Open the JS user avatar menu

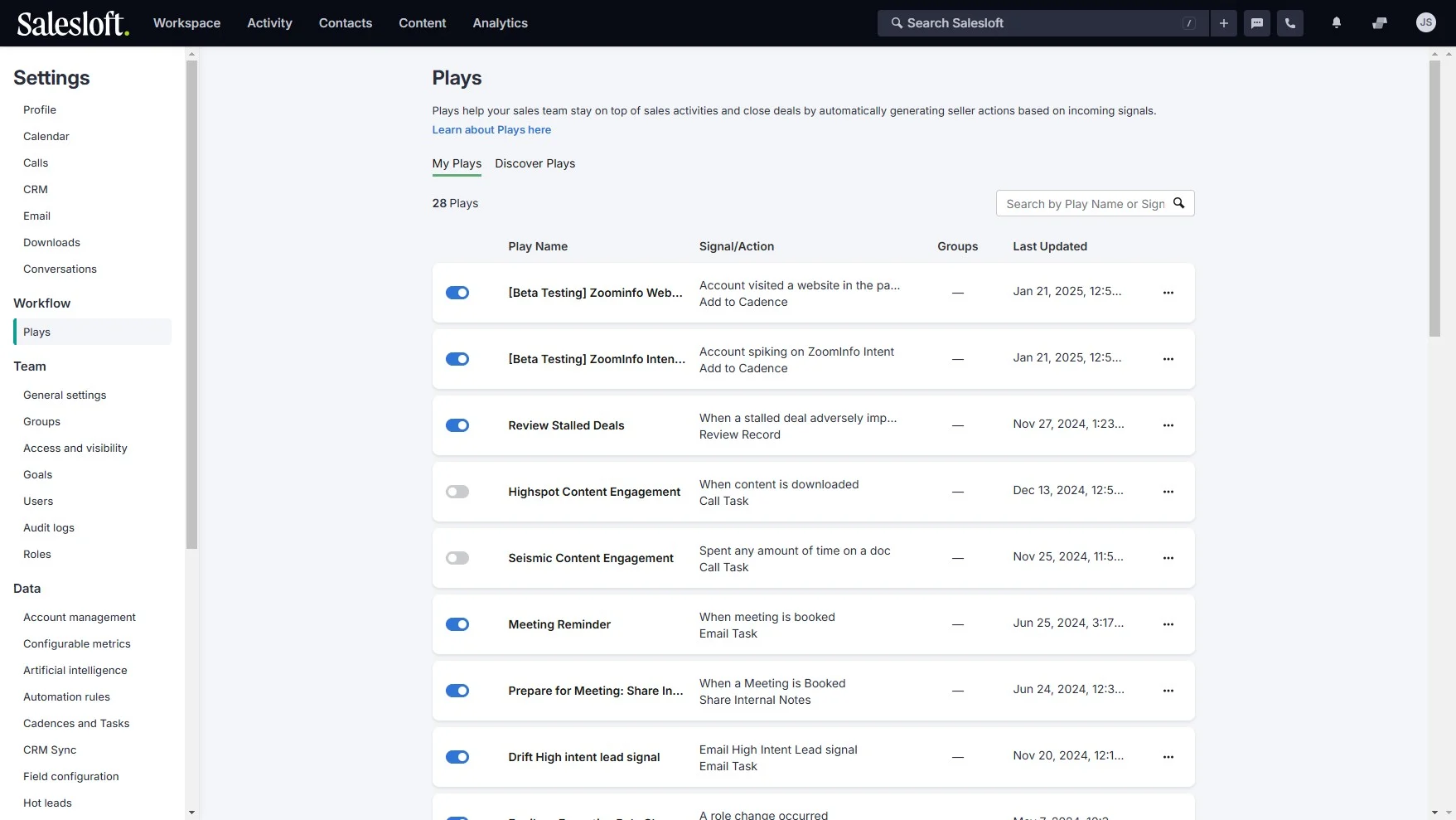[x=1426, y=23]
